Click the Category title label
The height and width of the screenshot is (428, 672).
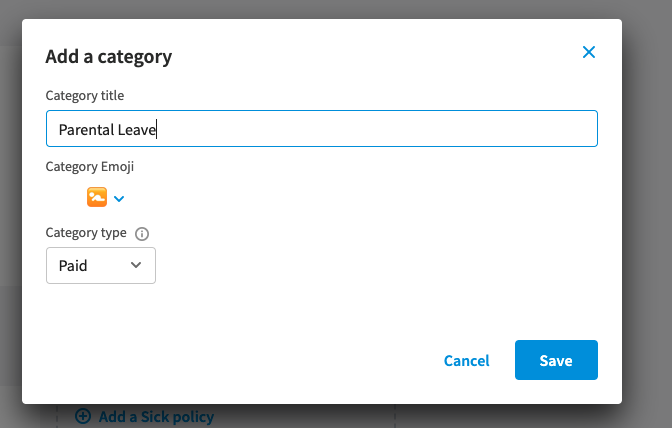tap(85, 96)
